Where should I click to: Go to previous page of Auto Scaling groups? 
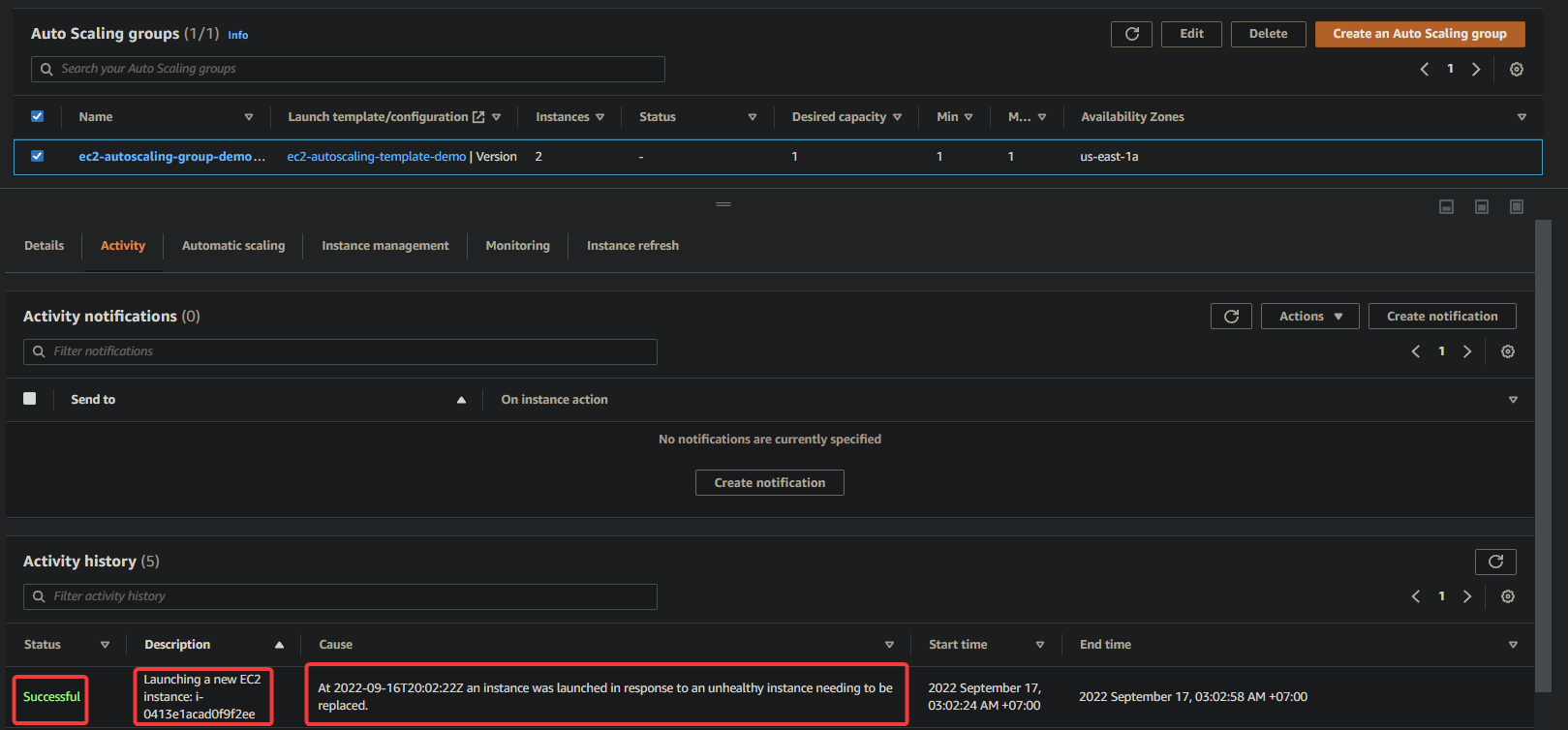[x=1425, y=70]
